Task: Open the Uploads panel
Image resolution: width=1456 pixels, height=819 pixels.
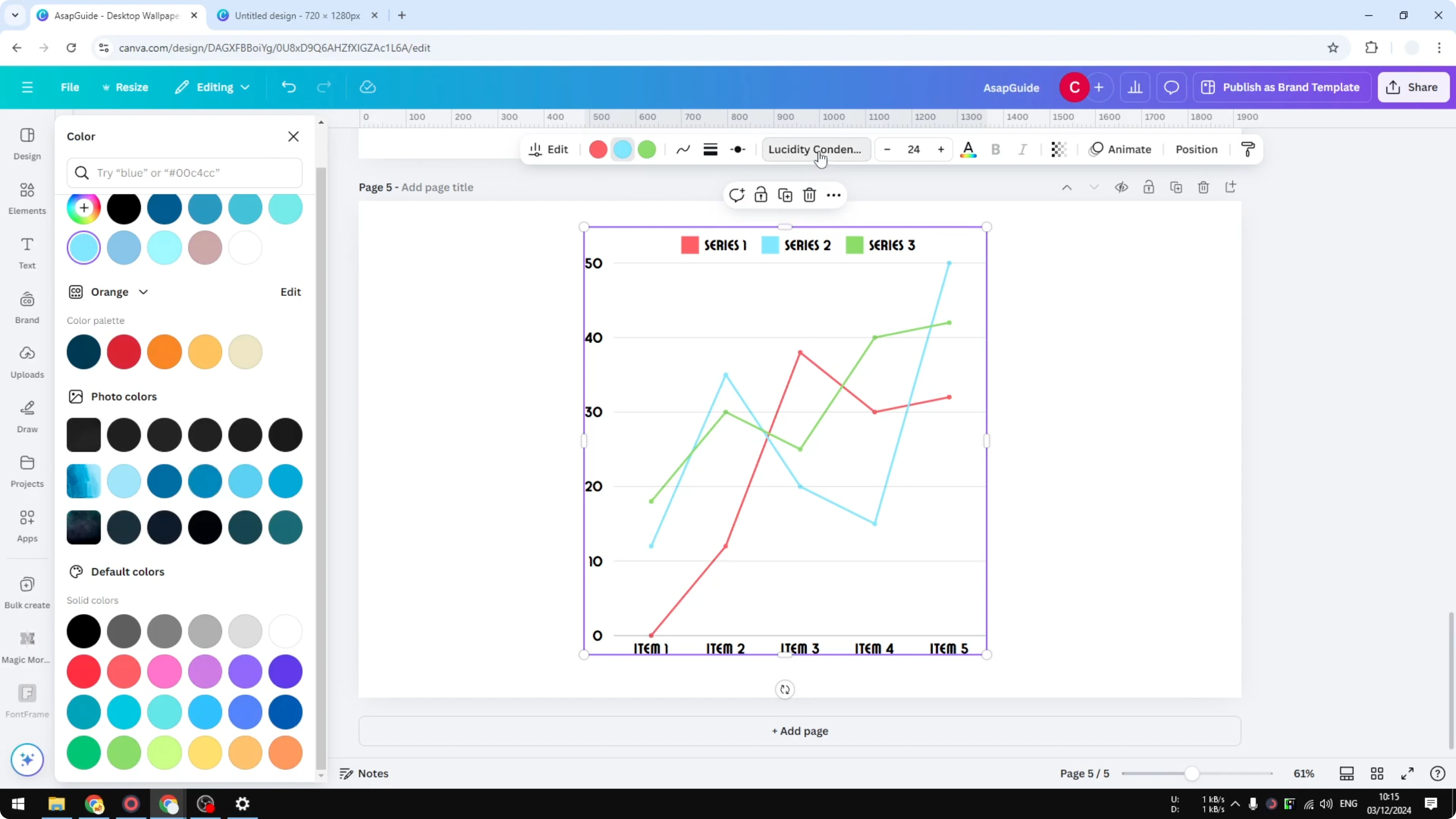Action: tap(27, 362)
